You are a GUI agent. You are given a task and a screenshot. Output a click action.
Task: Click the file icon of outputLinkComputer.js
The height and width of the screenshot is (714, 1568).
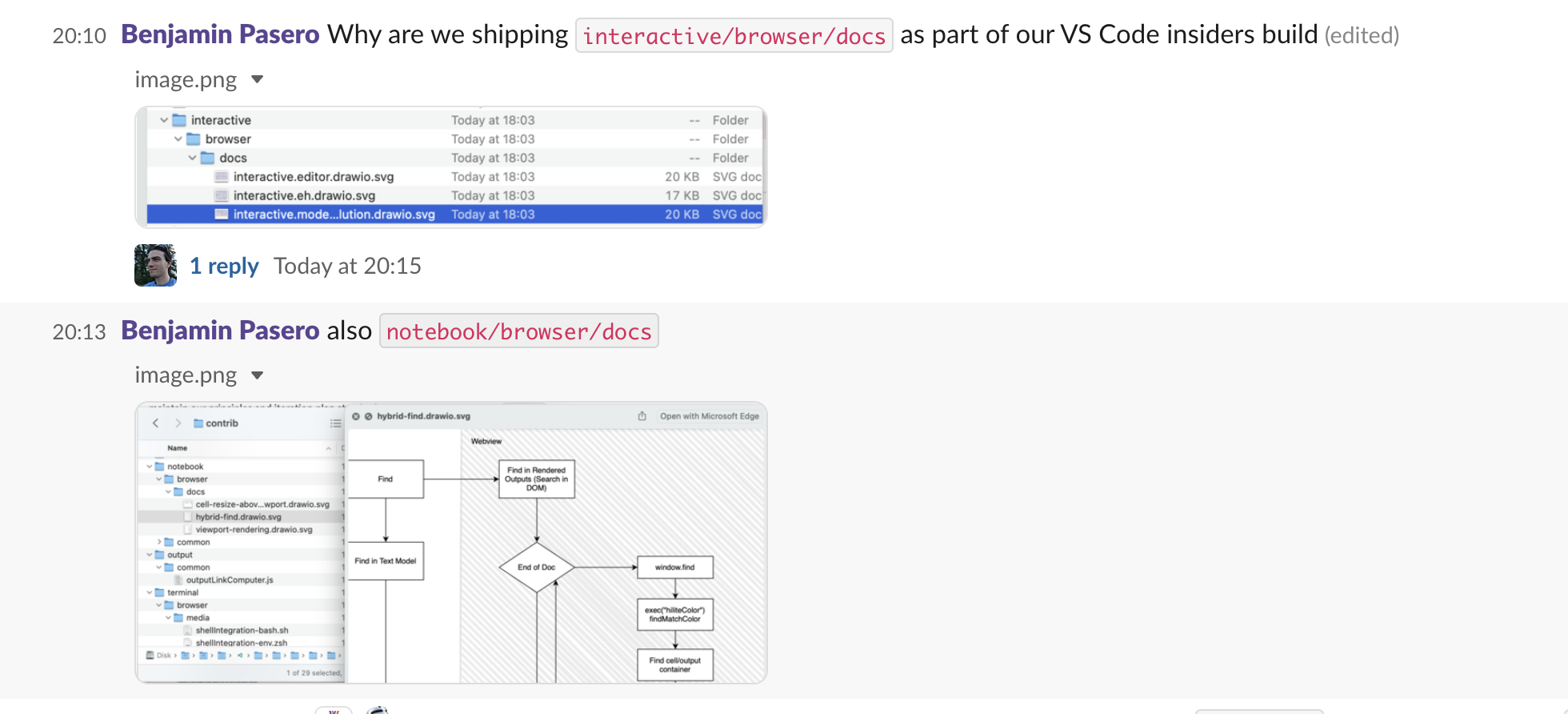coord(178,580)
